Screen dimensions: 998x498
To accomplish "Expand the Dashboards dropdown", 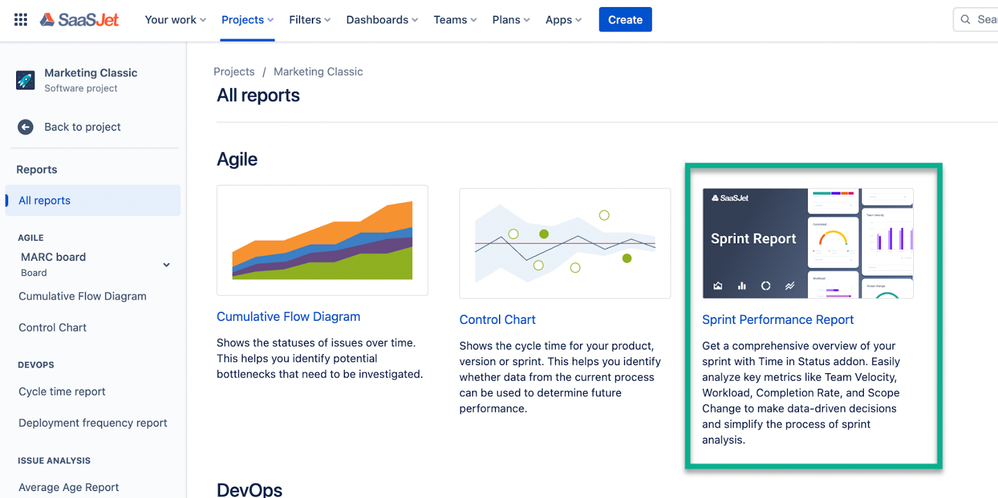I will [382, 20].
